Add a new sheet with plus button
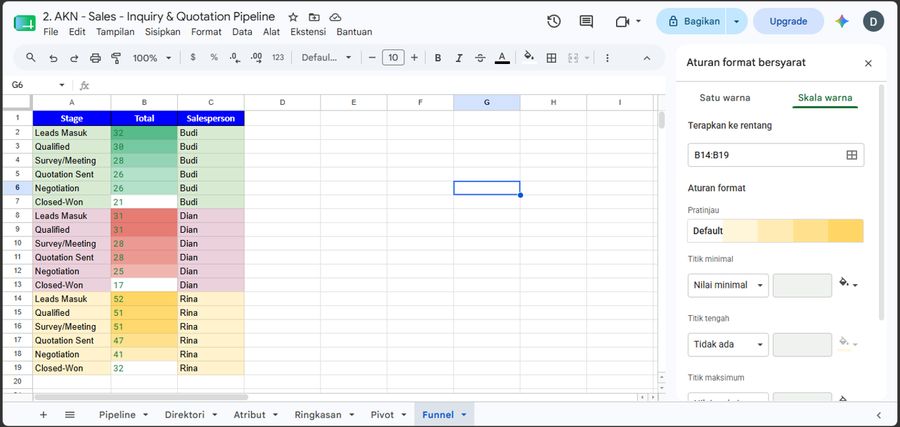This screenshot has height=427, width=900. click(x=43, y=414)
